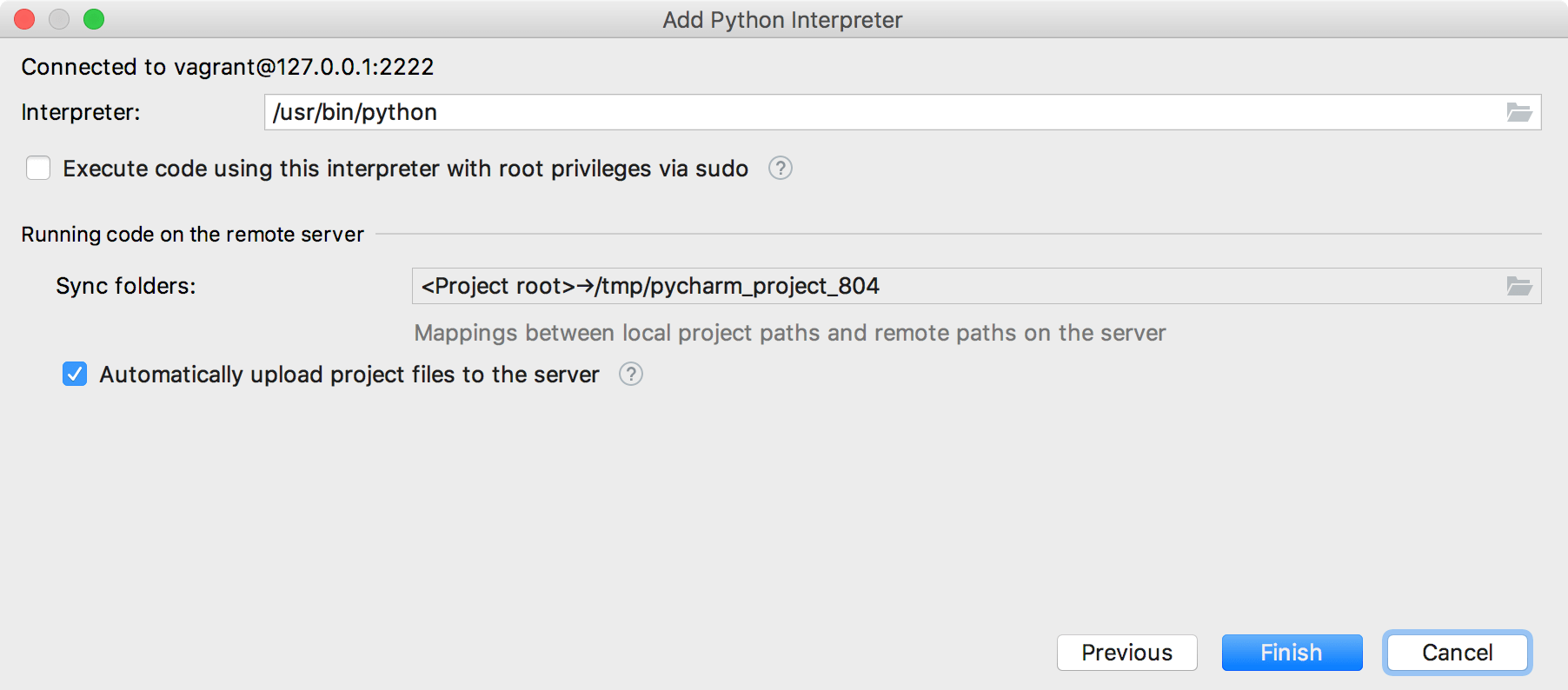Close the dialog with the red window button

(x=24, y=19)
